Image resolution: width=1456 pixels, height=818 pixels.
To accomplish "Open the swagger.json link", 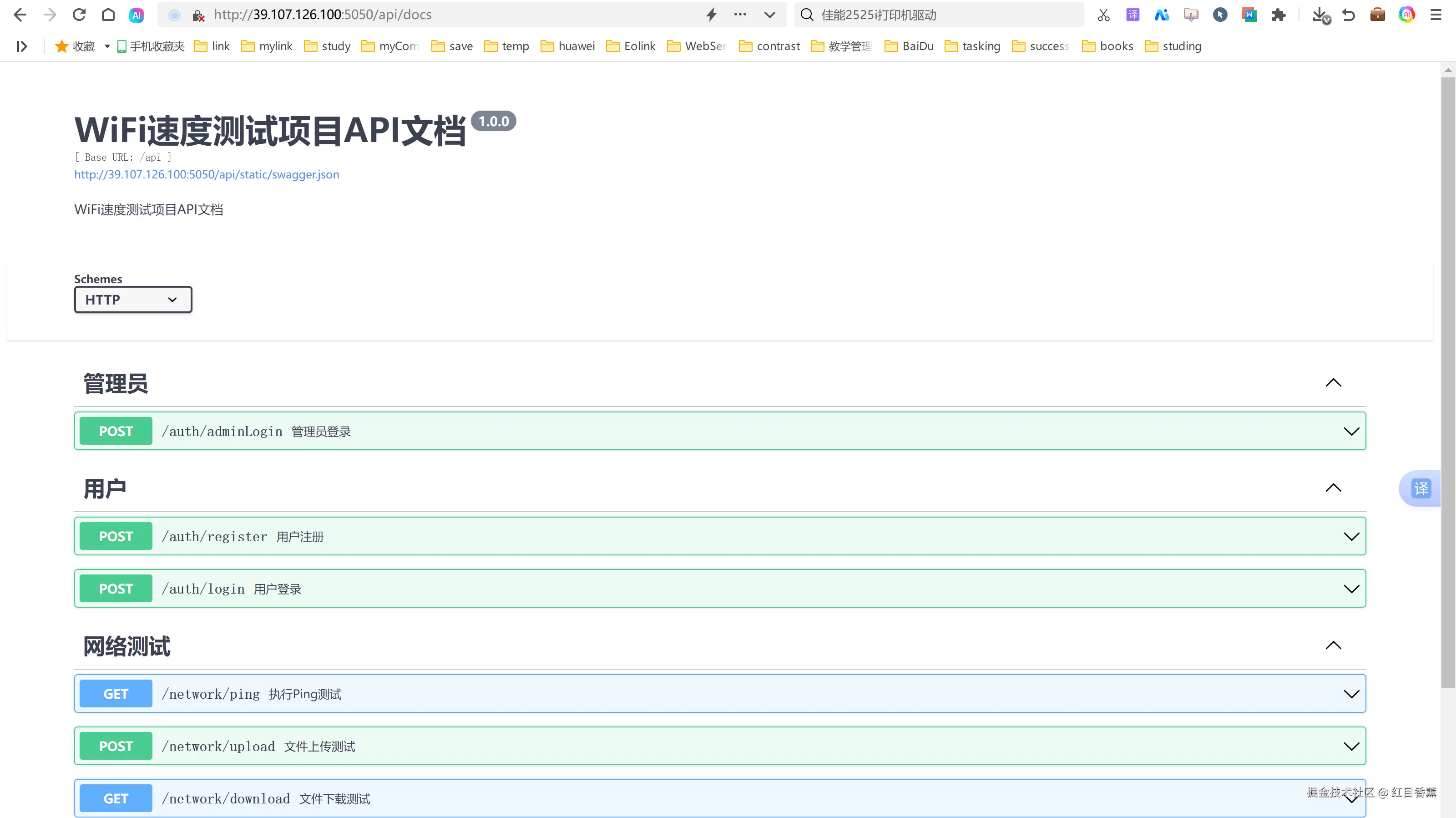I will [x=206, y=175].
